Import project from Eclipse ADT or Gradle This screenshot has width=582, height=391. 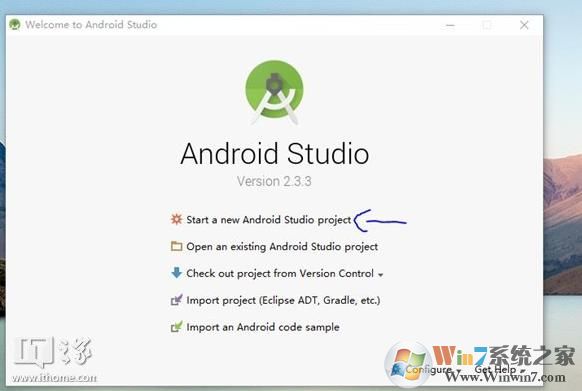click(x=283, y=300)
